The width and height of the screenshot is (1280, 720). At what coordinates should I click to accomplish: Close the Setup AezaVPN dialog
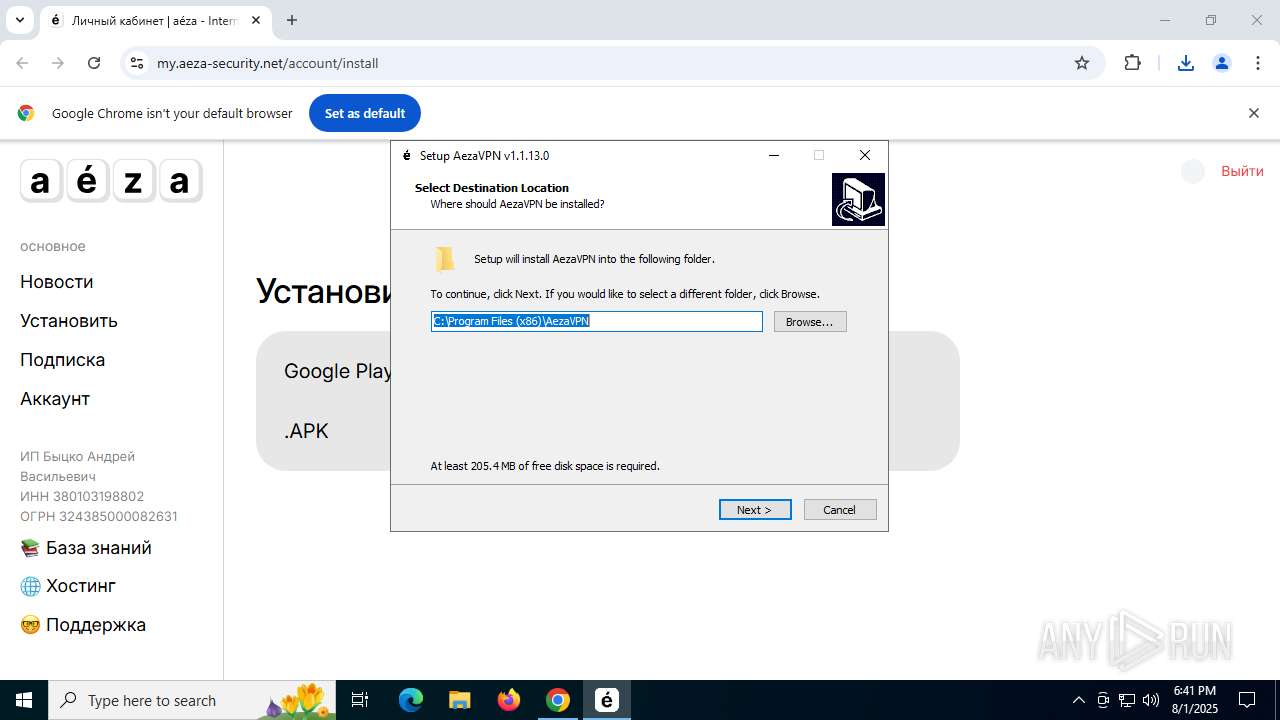pyautogui.click(x=865, y=155)
